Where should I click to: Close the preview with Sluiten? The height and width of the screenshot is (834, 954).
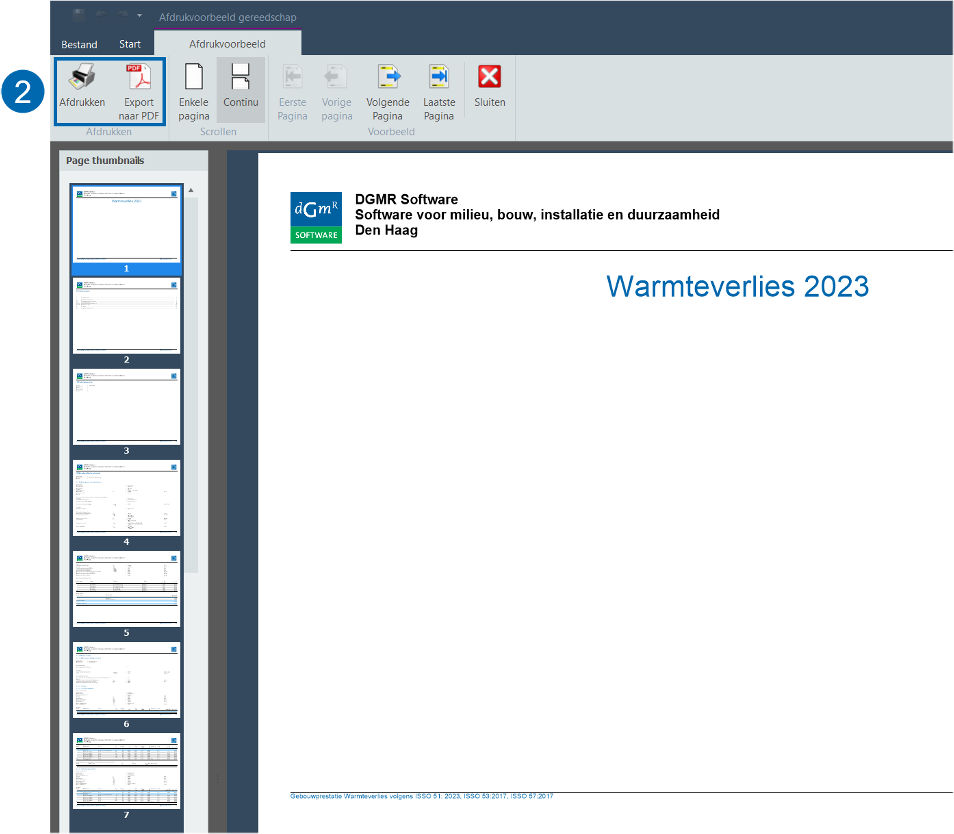(x=489, y=84)
